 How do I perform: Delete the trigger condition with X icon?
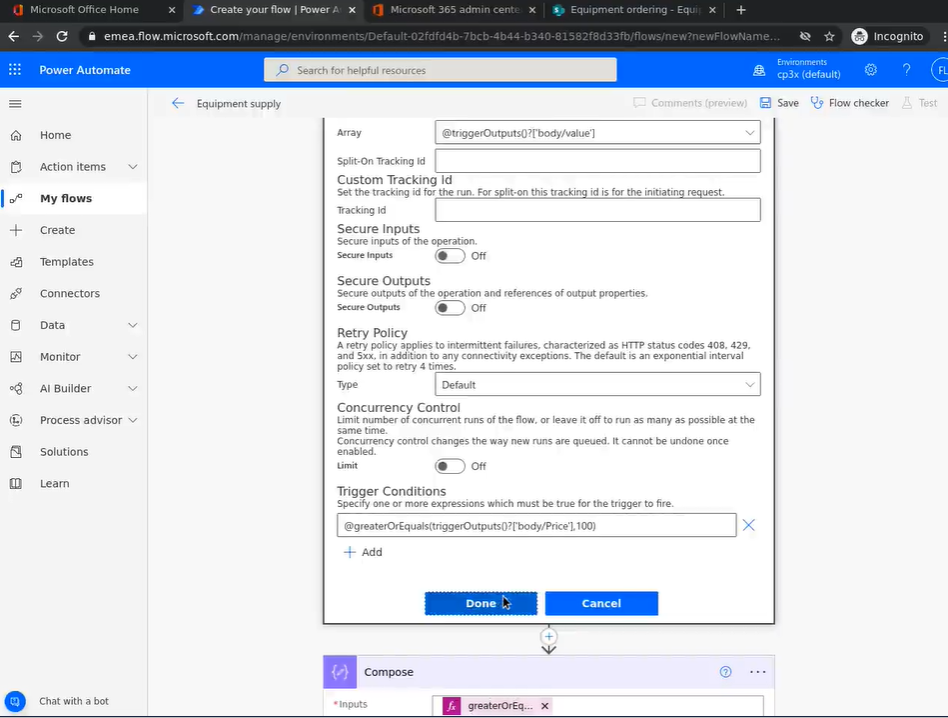(748, 525)
